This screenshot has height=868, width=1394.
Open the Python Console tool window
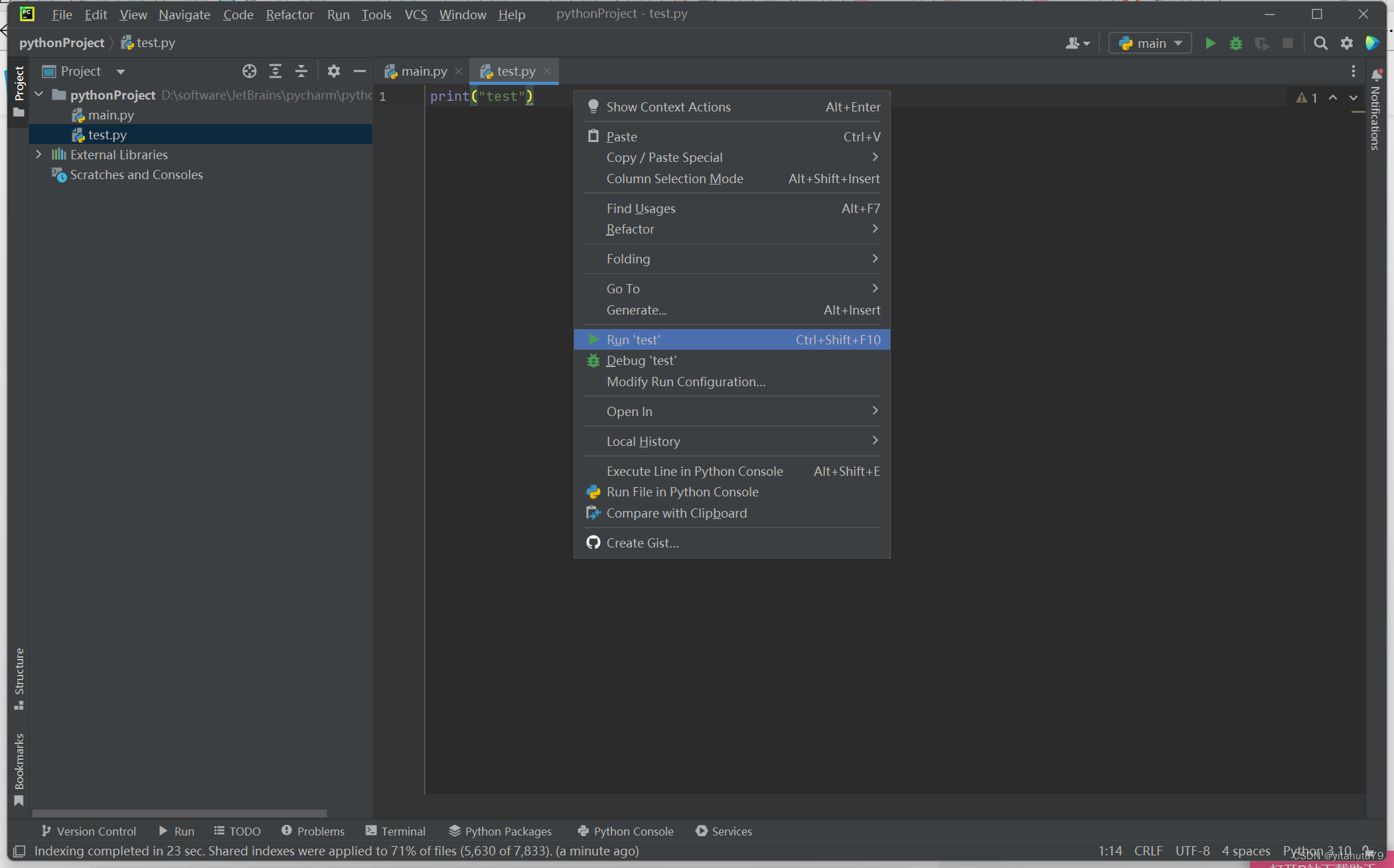point(625,831)
